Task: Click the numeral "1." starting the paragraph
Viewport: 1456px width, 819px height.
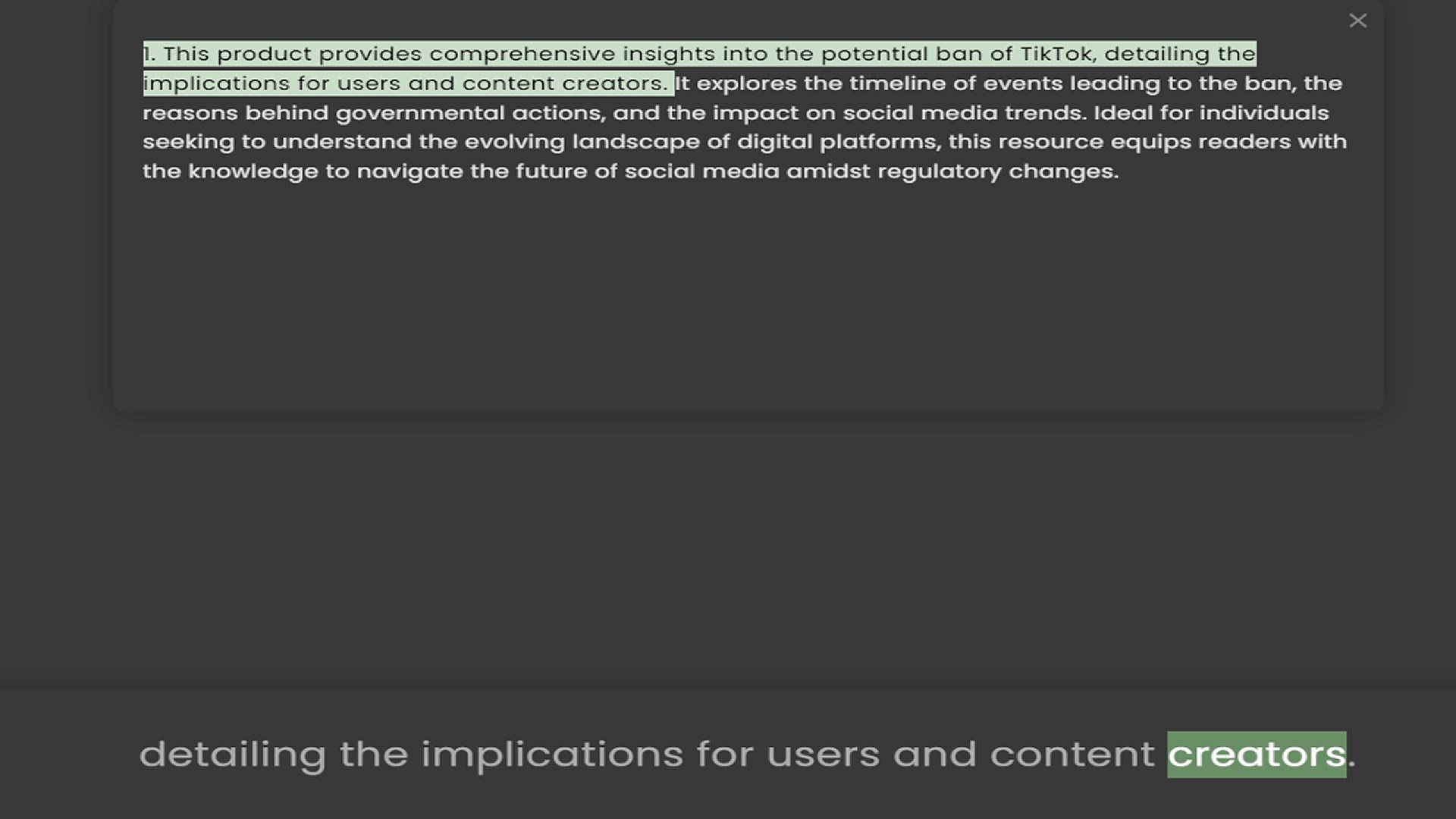Action: tap(149, 54)
